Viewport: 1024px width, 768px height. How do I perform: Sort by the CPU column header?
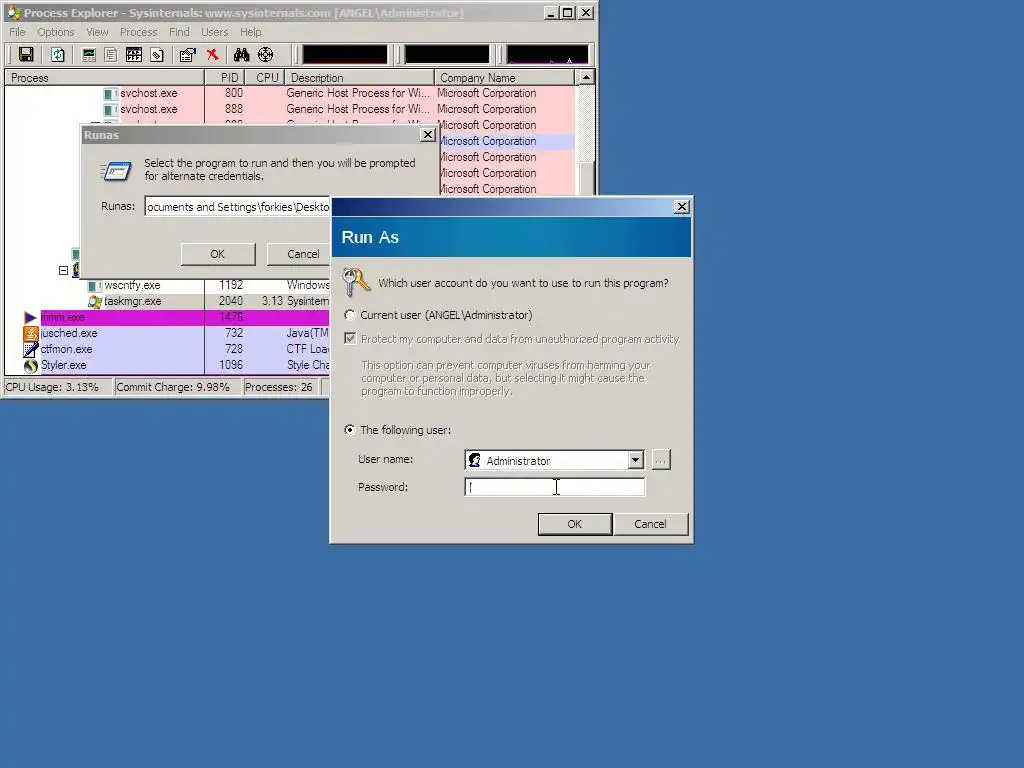265,78
